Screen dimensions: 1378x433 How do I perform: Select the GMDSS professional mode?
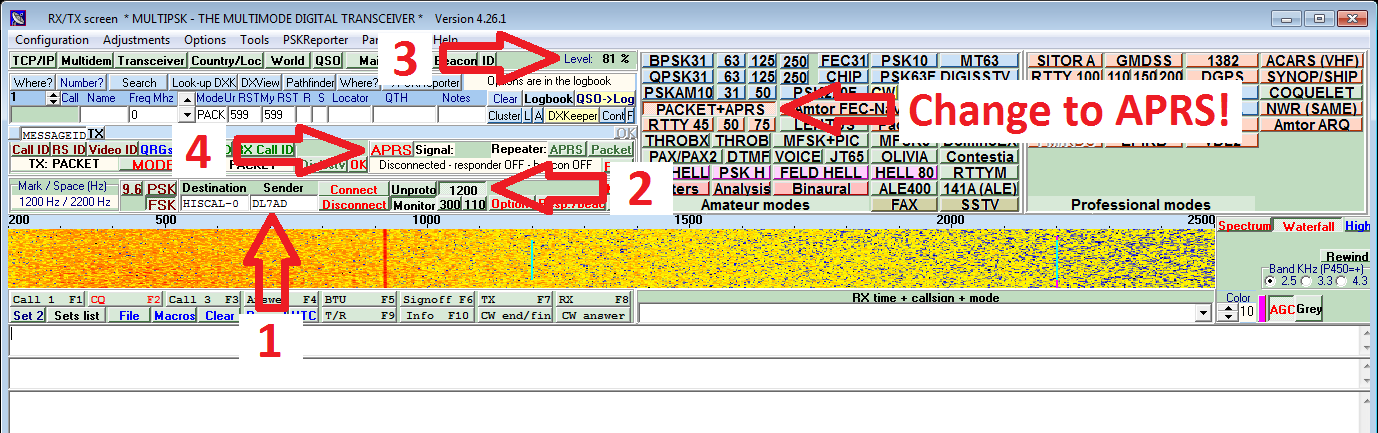1142,61
